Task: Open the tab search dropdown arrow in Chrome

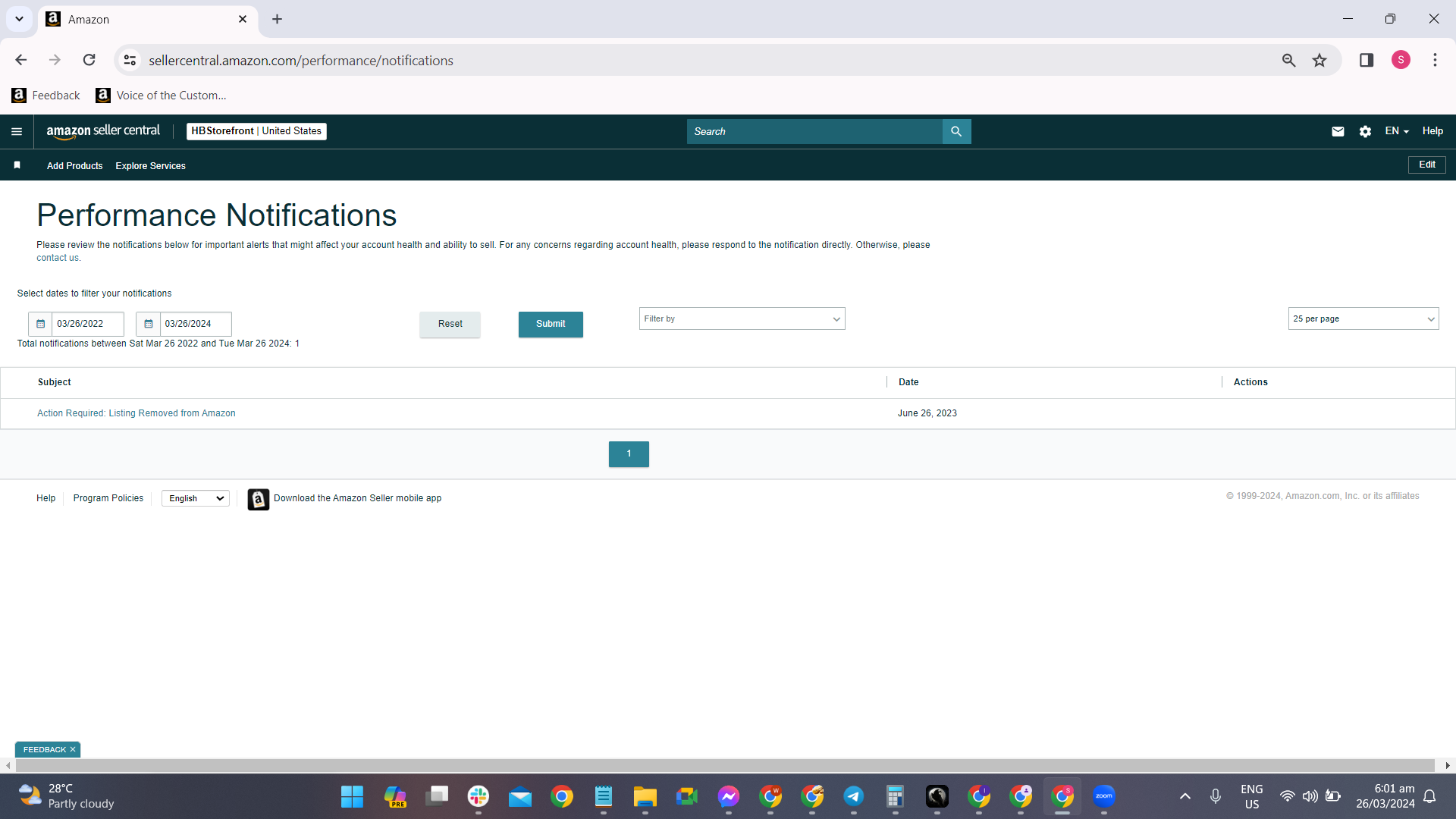Action: point(19,19)
